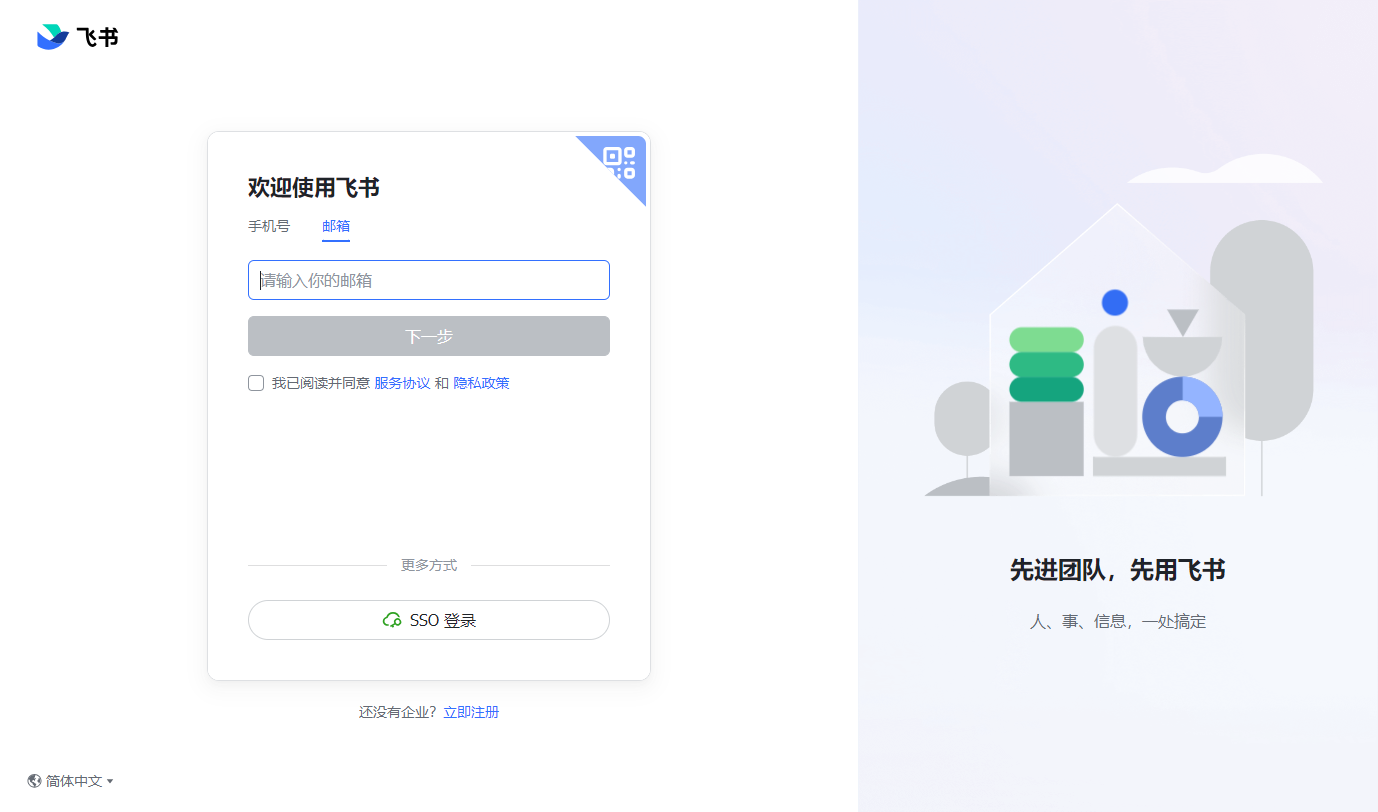Click the 欢迎使用飞书 heading
Viewport: 1378px width, 812px height.
313,187
